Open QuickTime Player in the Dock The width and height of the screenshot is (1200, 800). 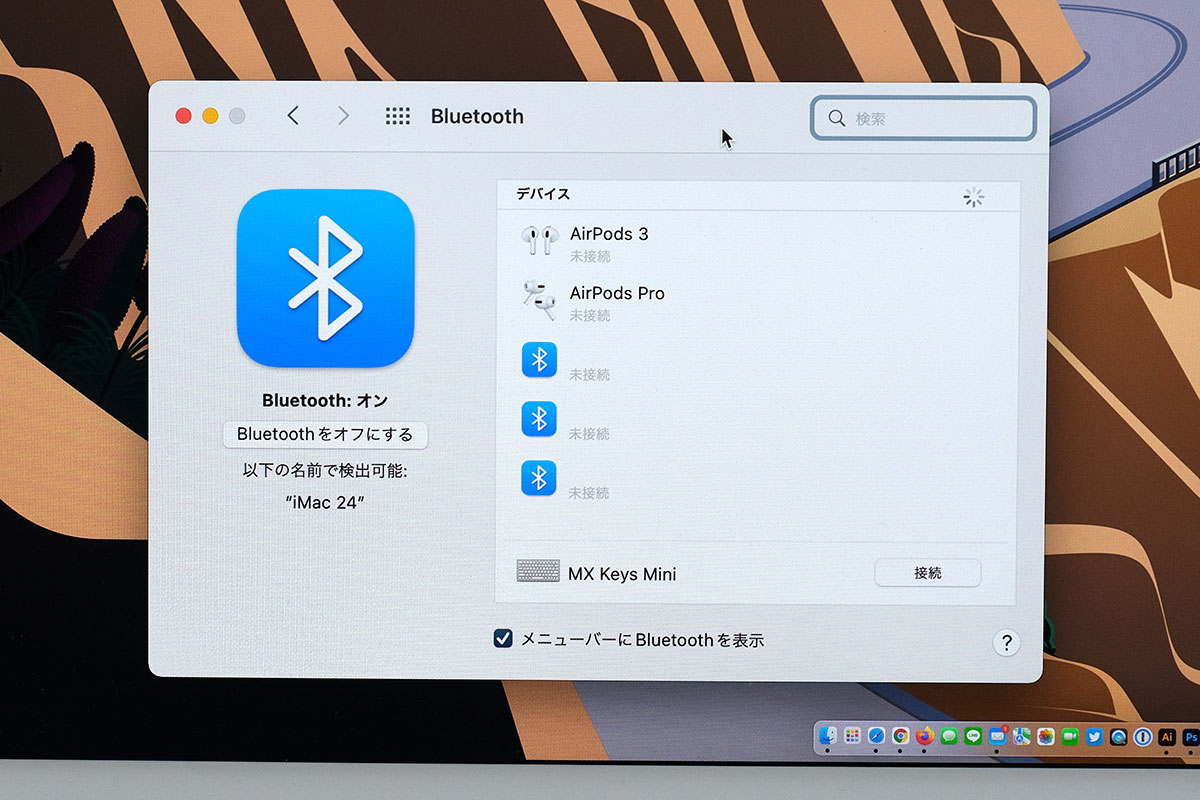1118,736
